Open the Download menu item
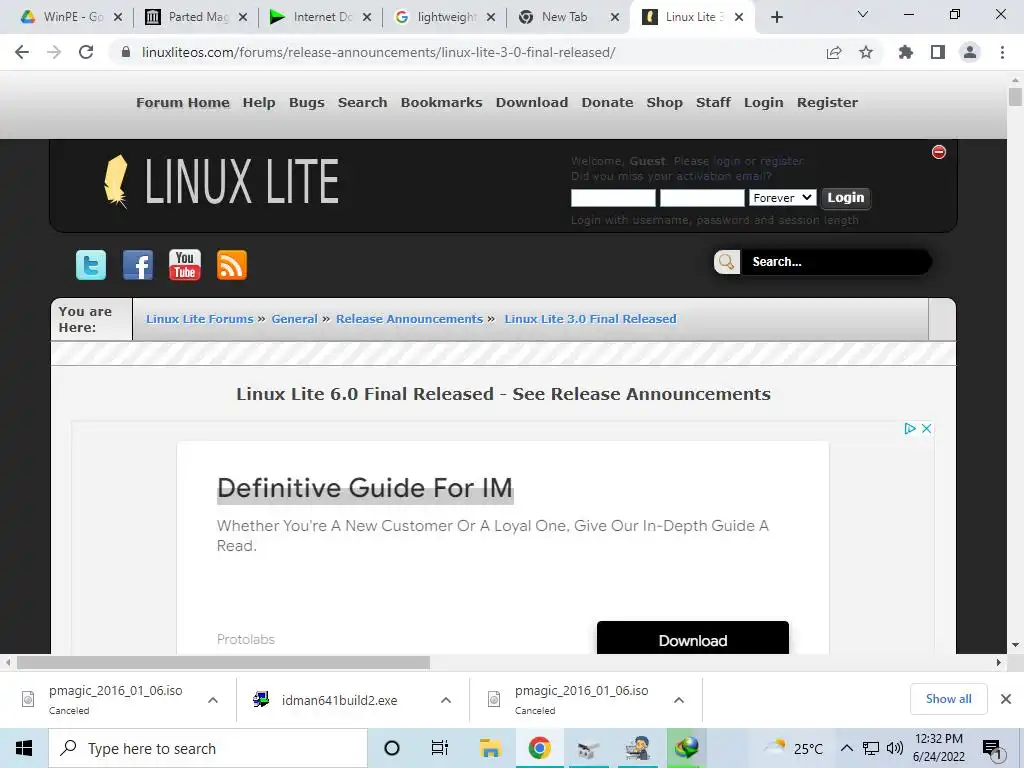The image size is (1024, 768). point(532,103)
